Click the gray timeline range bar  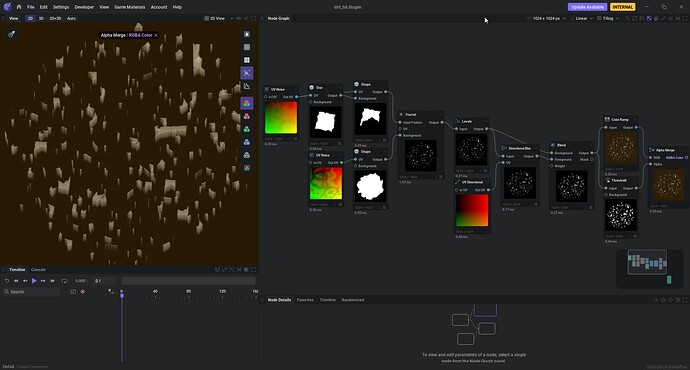coord(188,281)
